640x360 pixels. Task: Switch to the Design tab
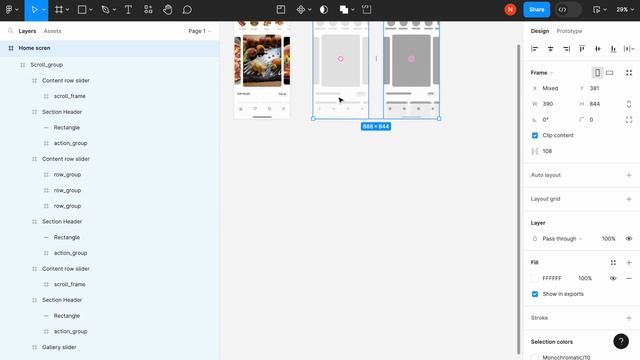coord(540,31)
